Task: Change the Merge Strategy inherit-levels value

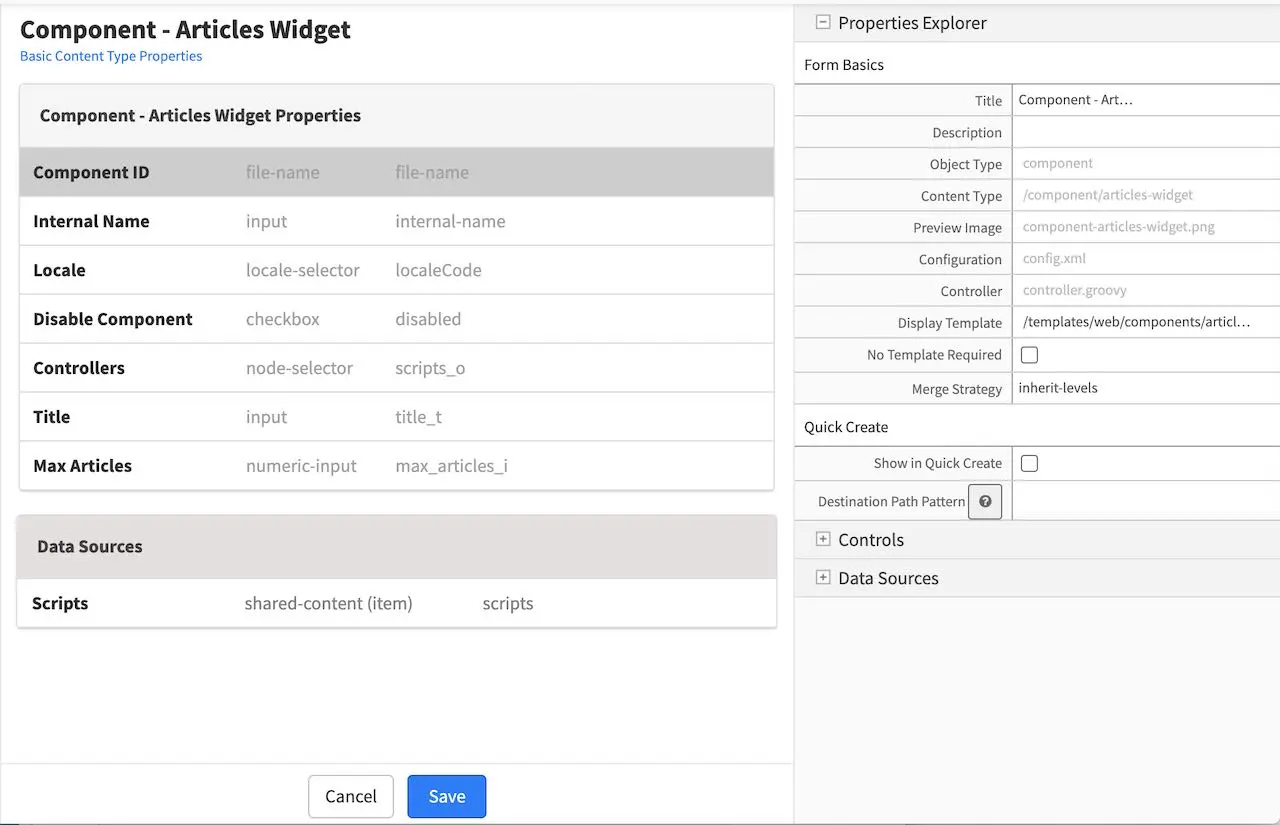Action: (x=1146, y=388)
